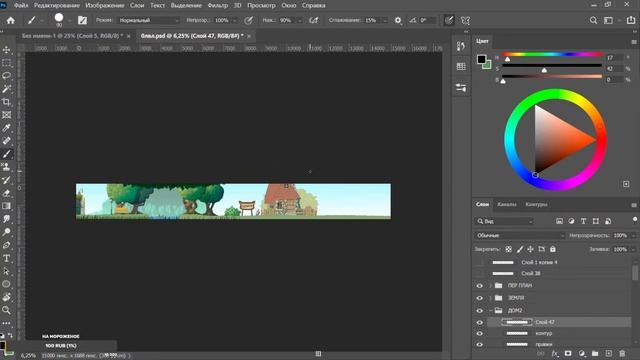Viewport: 640px width, 360px height.
Task: Open the Просмотр menu
Action: 261,5
